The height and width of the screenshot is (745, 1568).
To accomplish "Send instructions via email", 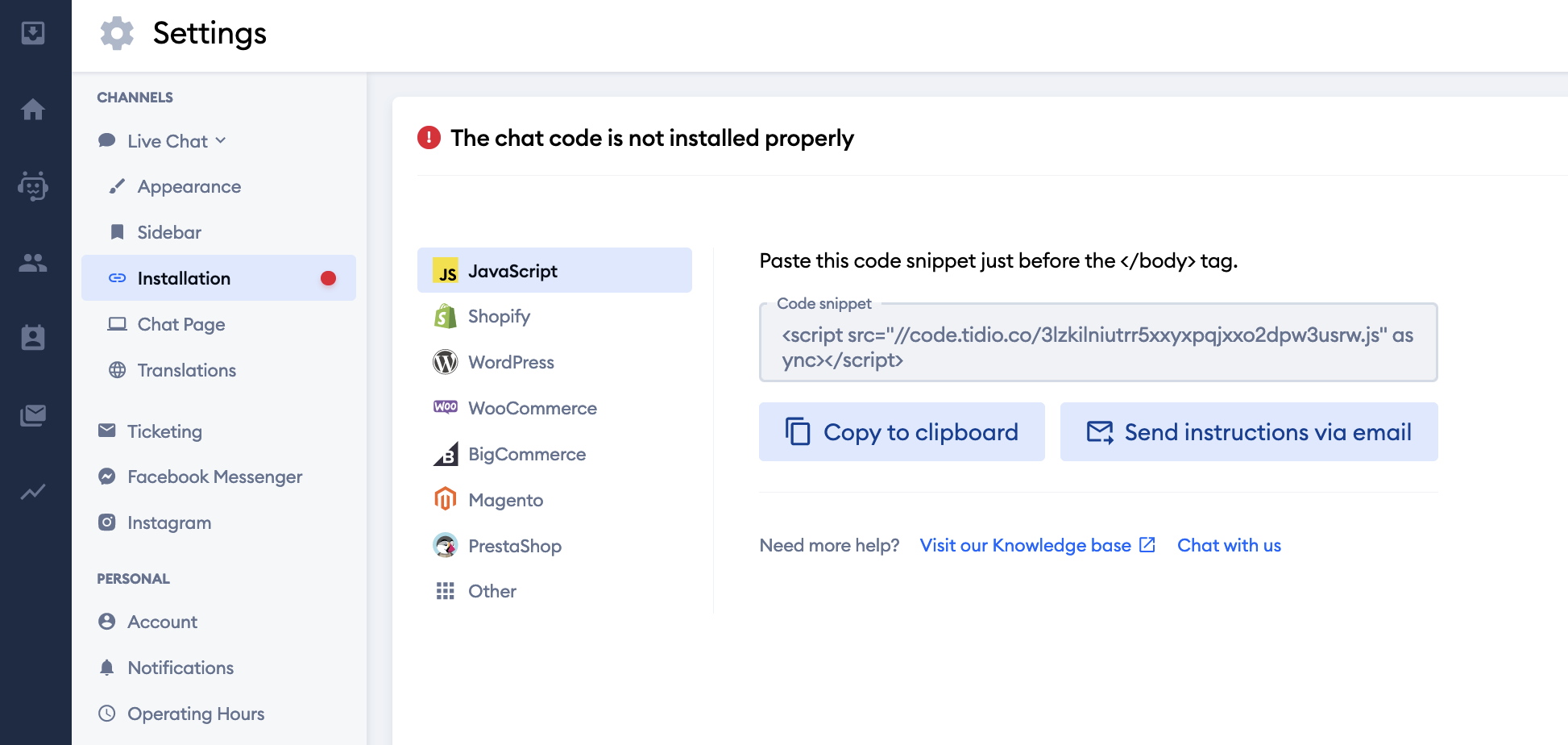I will point(1249,432).
